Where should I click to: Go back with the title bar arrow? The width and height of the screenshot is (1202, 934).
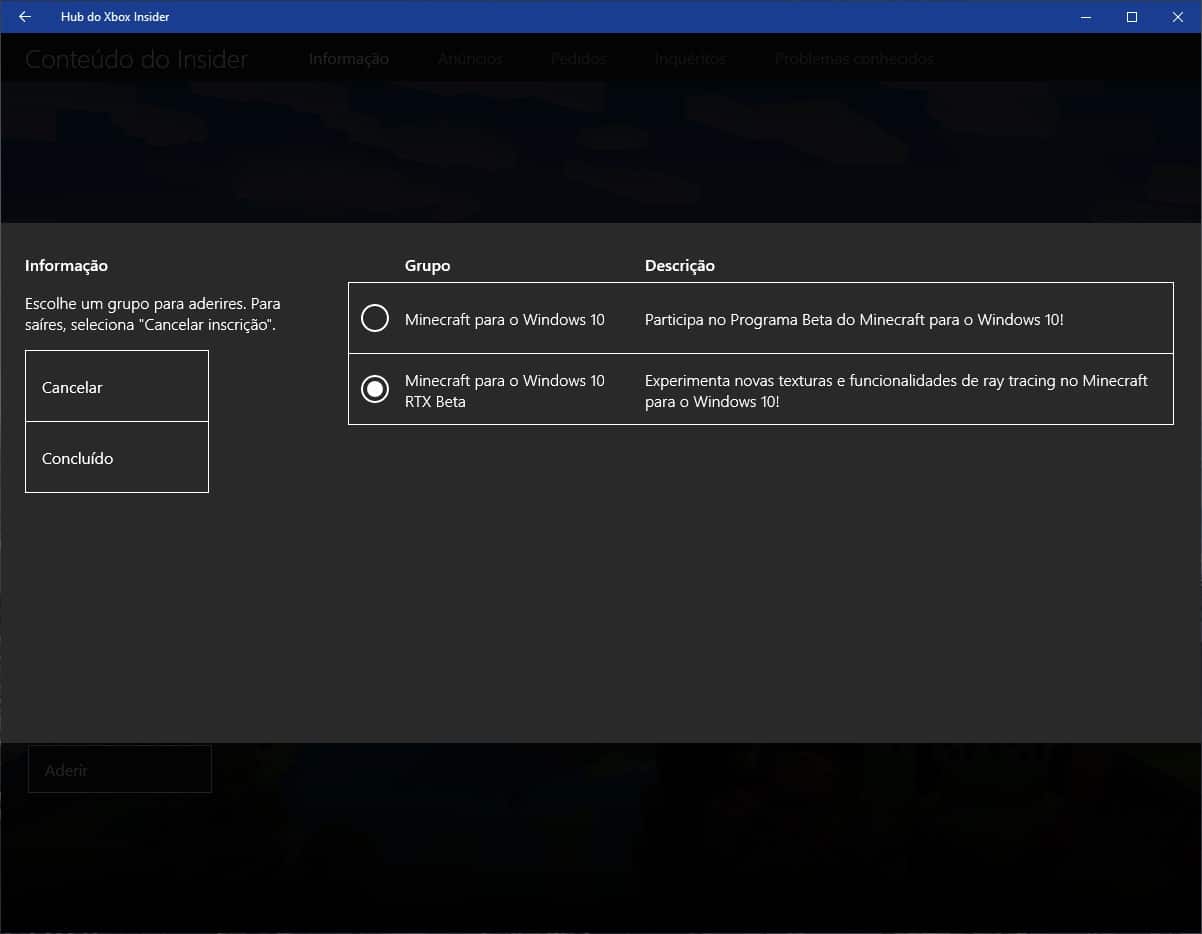click(25, 16)
